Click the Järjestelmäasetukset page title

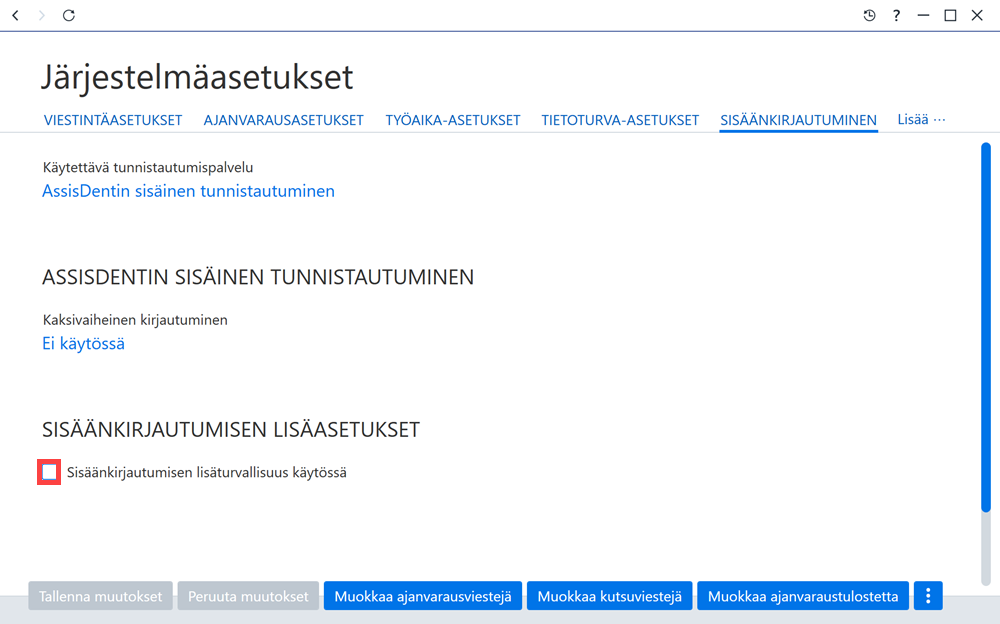[x=197, y=77]
